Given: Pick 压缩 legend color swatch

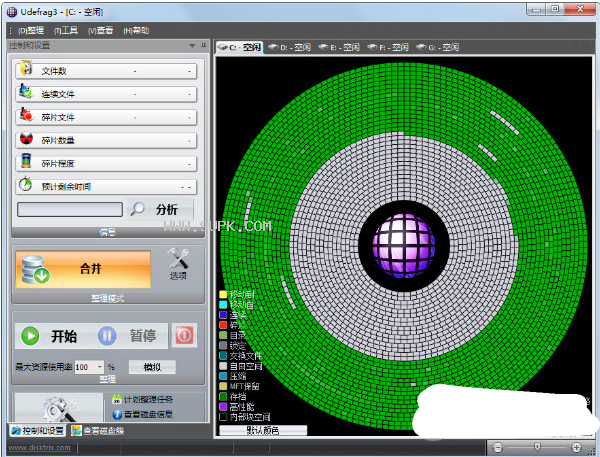Looking at the screenshot, I should point(223,376).
